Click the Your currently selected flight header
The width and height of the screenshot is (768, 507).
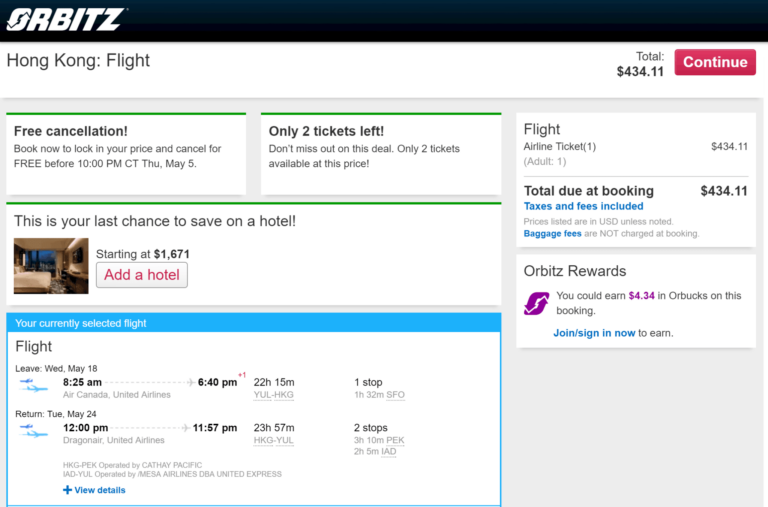81,323
